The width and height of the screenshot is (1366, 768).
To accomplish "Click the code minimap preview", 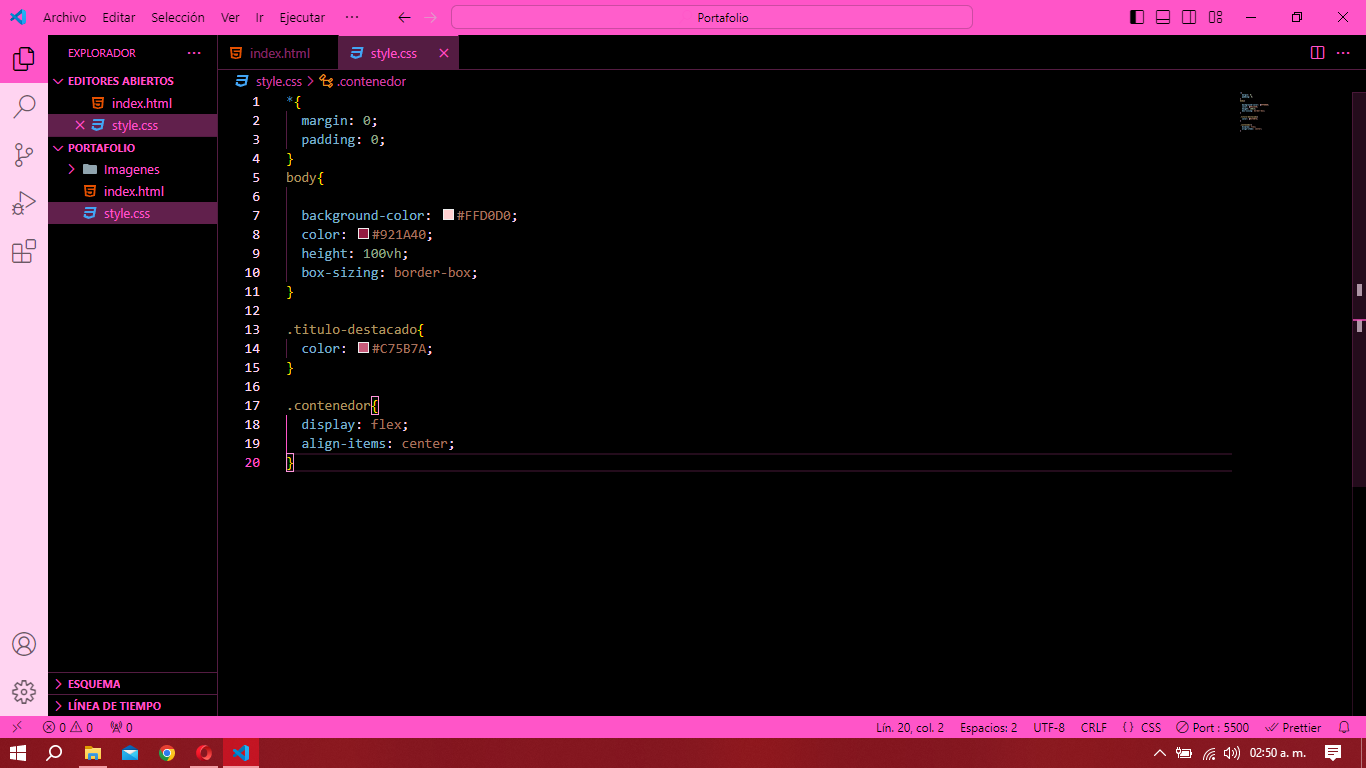I will coord(1253,111).
